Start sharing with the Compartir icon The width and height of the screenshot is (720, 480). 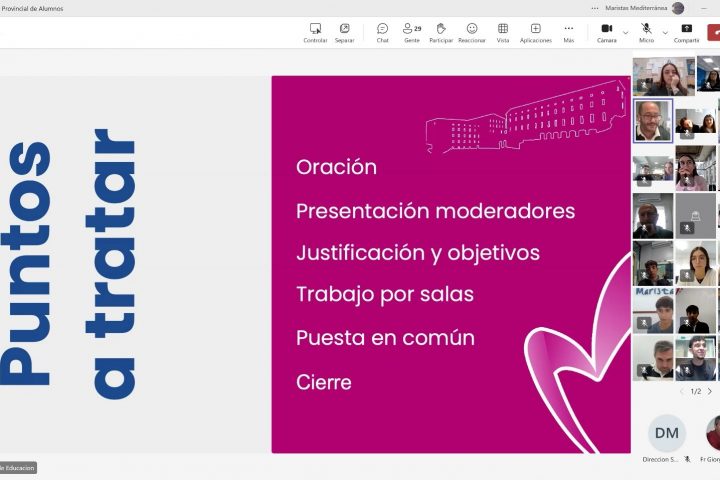click(x=686, y=29)
